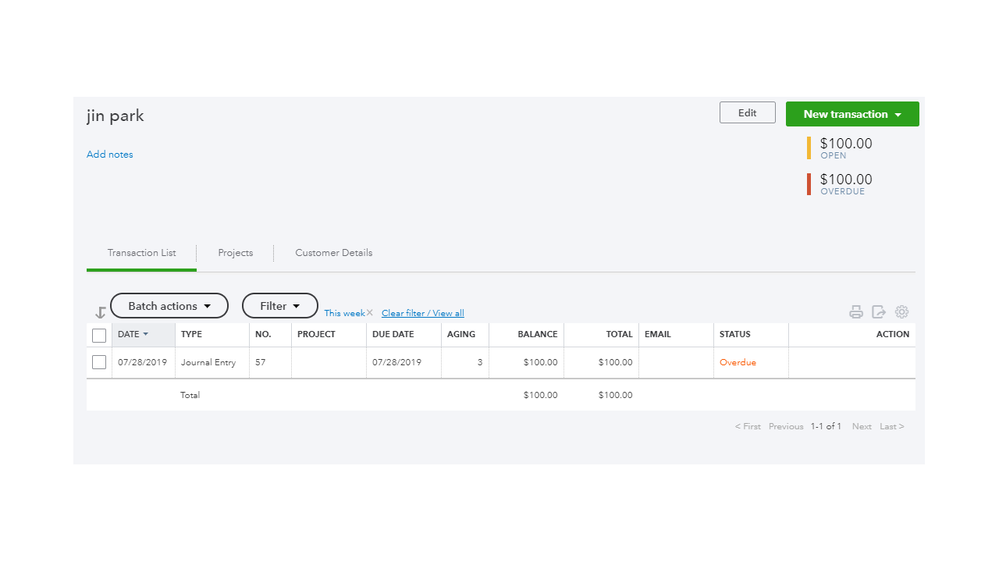Image resolution: width=999 pixels, height=562 pixels.
Task: Select the Transaction List tab
Action: 141,253
